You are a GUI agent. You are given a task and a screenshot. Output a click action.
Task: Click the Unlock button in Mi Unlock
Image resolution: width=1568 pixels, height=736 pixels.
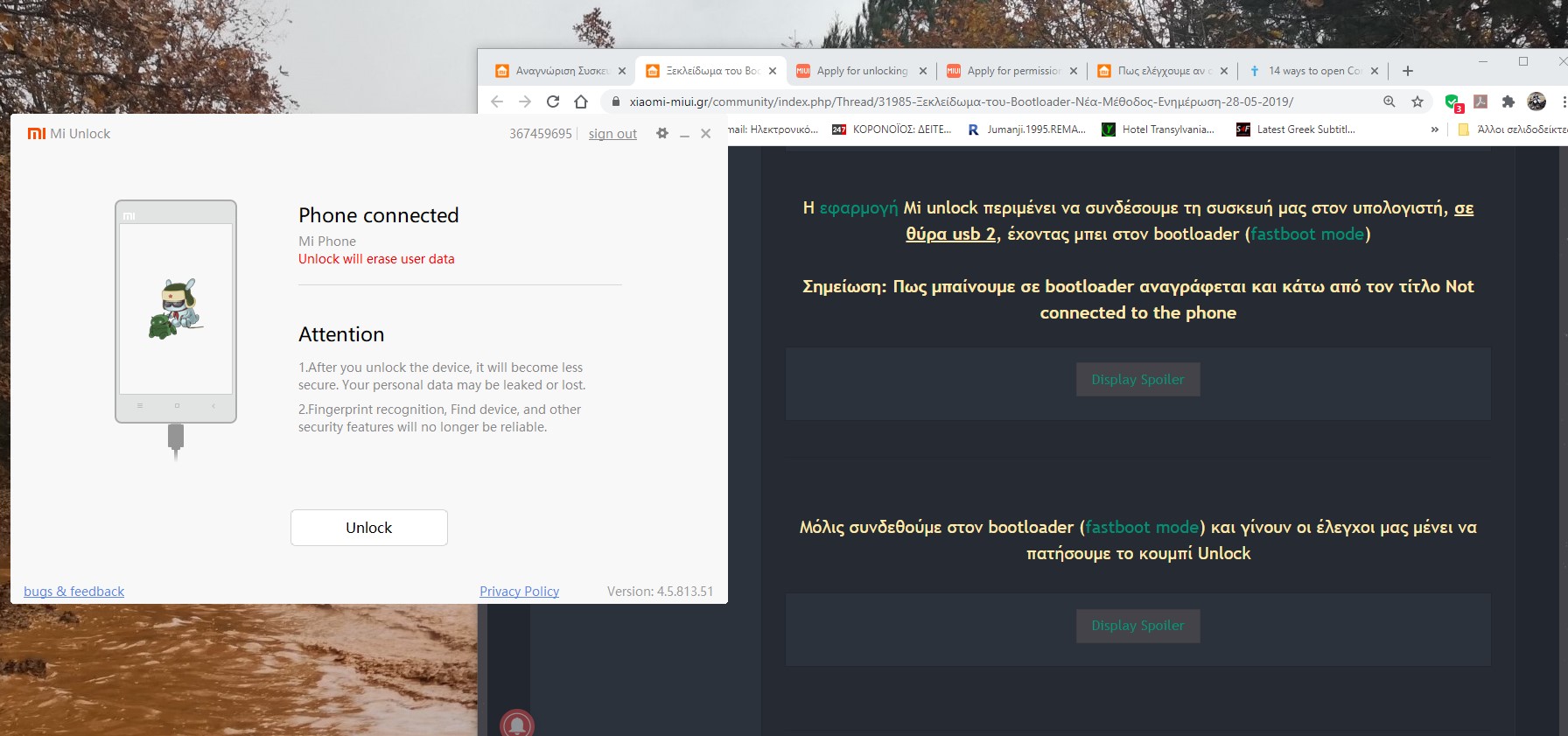[369, 528]
